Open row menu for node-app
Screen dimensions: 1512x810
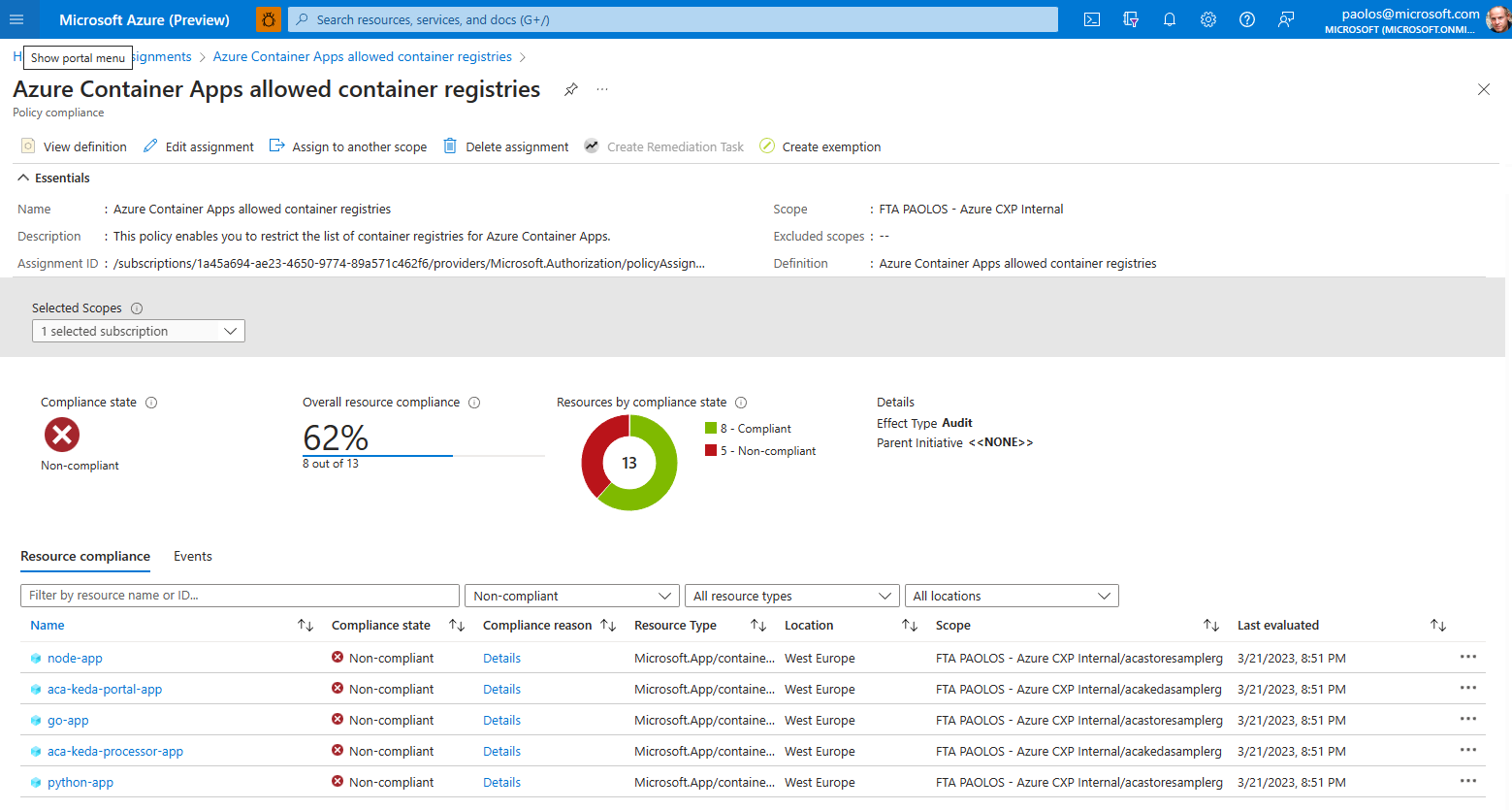coord(1468,657)
